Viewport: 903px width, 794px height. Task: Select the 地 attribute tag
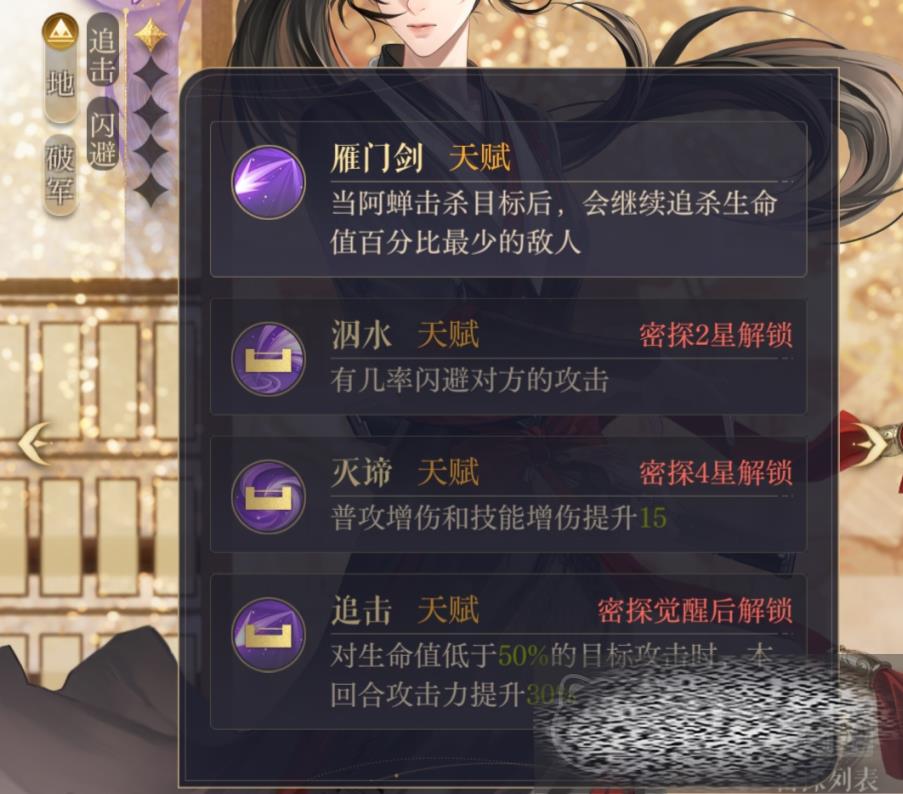(60, 85)
